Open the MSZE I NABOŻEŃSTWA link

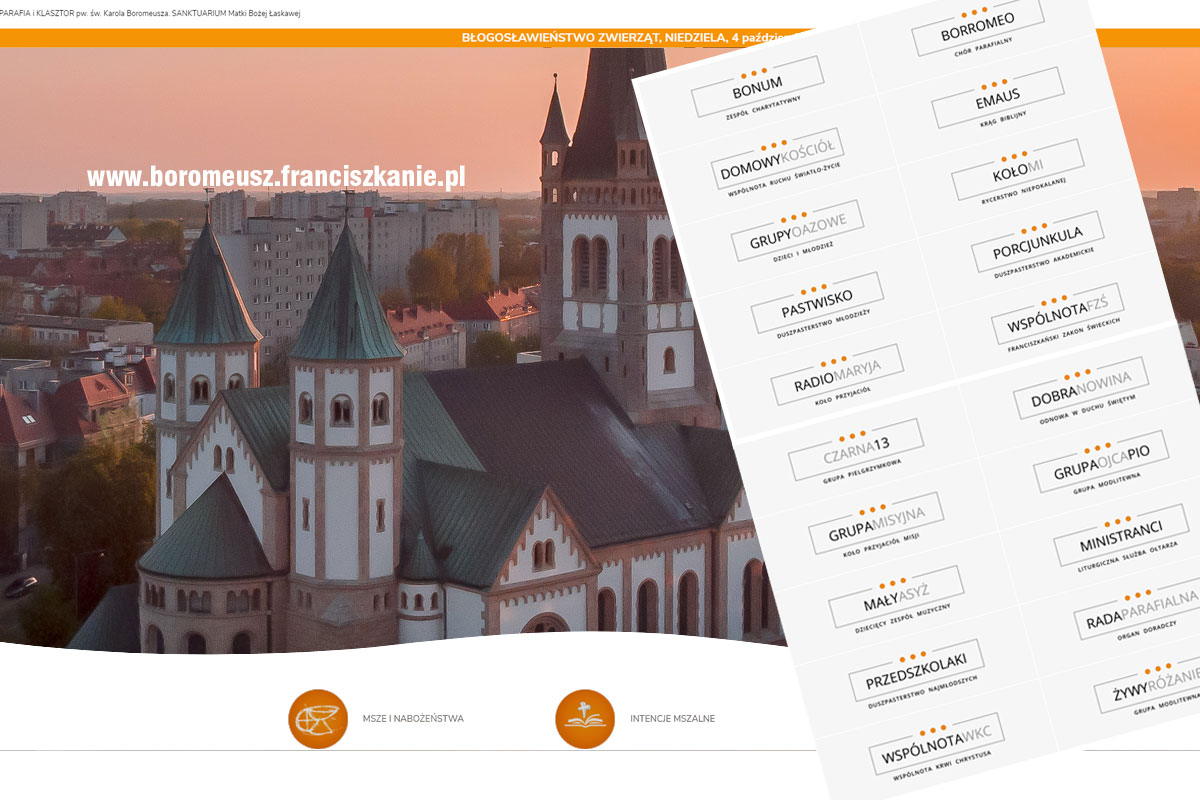413,719
